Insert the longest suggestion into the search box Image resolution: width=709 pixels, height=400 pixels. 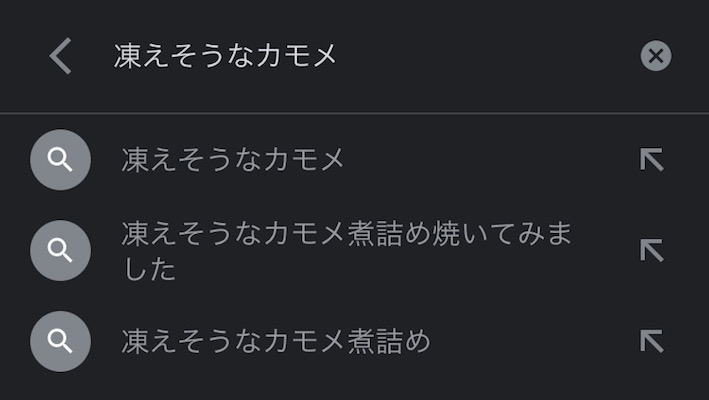point(651,250)
